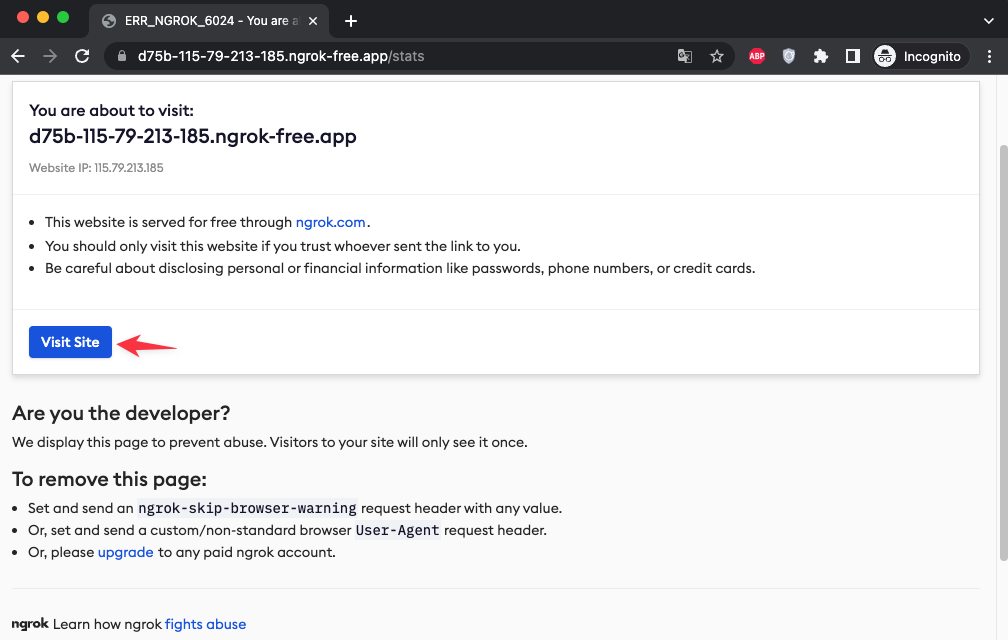Screen dimensions: 1008x640
Task: Click the To remove this page: heading
Action: pyautogui.click(x=109, y=479)
